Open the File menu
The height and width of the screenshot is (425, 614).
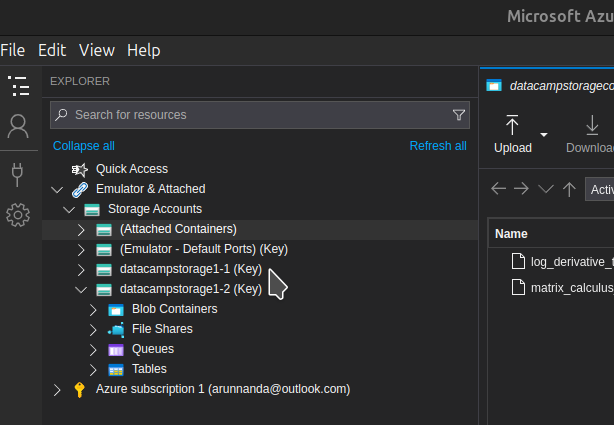click(13, 50)
